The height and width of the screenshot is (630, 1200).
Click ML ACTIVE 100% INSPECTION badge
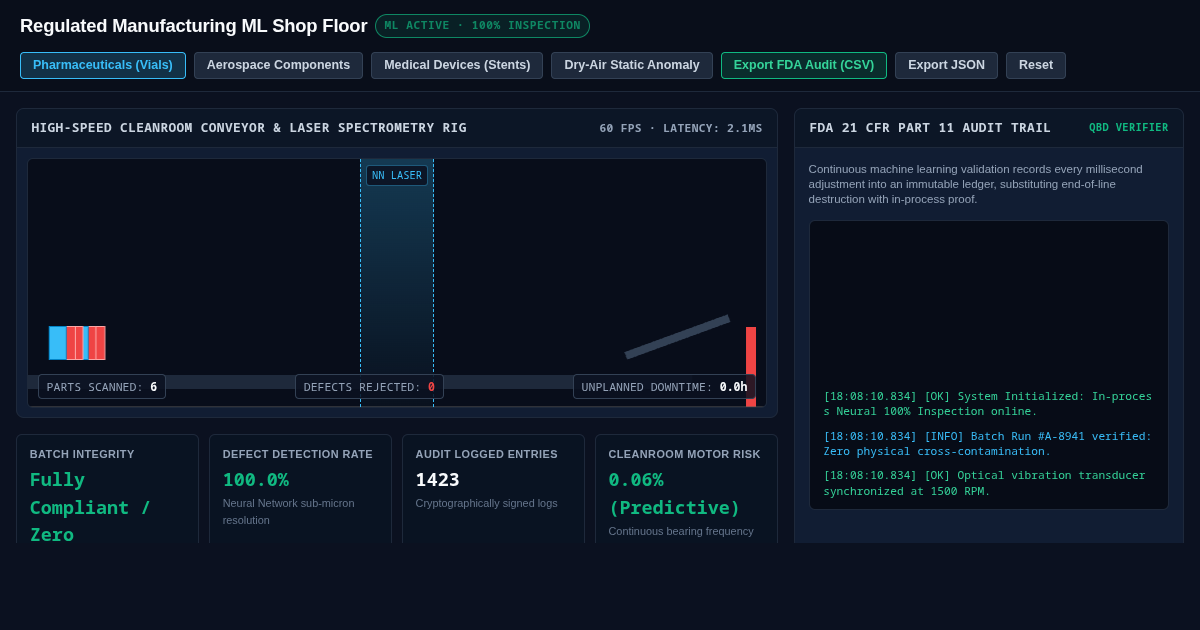pyautogui.click(x=482, y=26)
